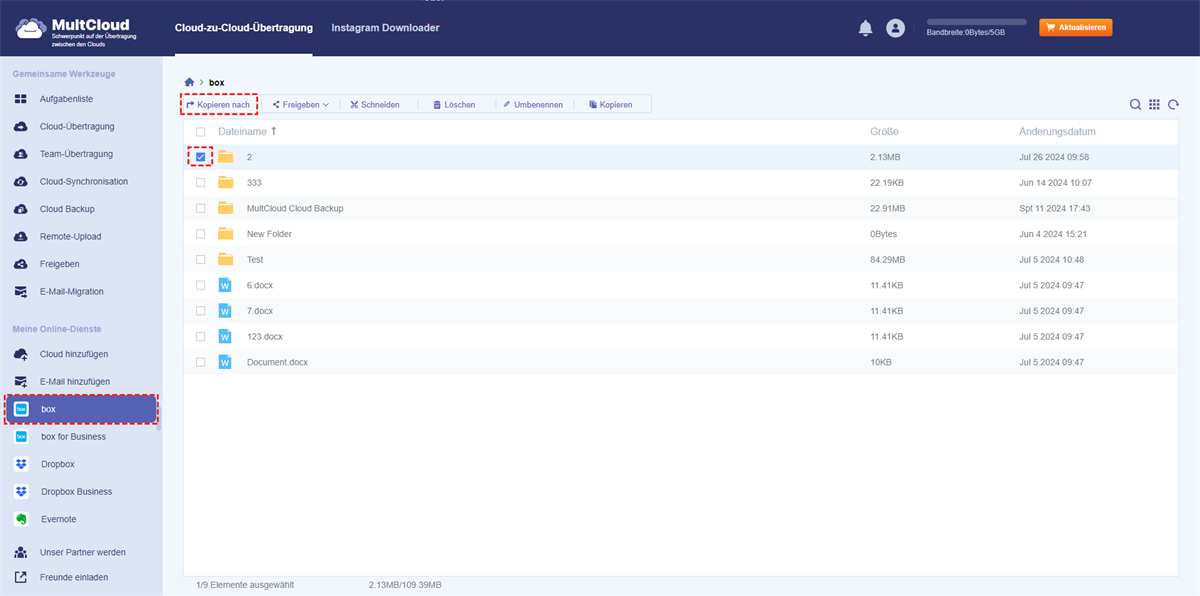Check the 7.docx checkbox
This screenshot has height=596, width=1200.
point(201,311)
